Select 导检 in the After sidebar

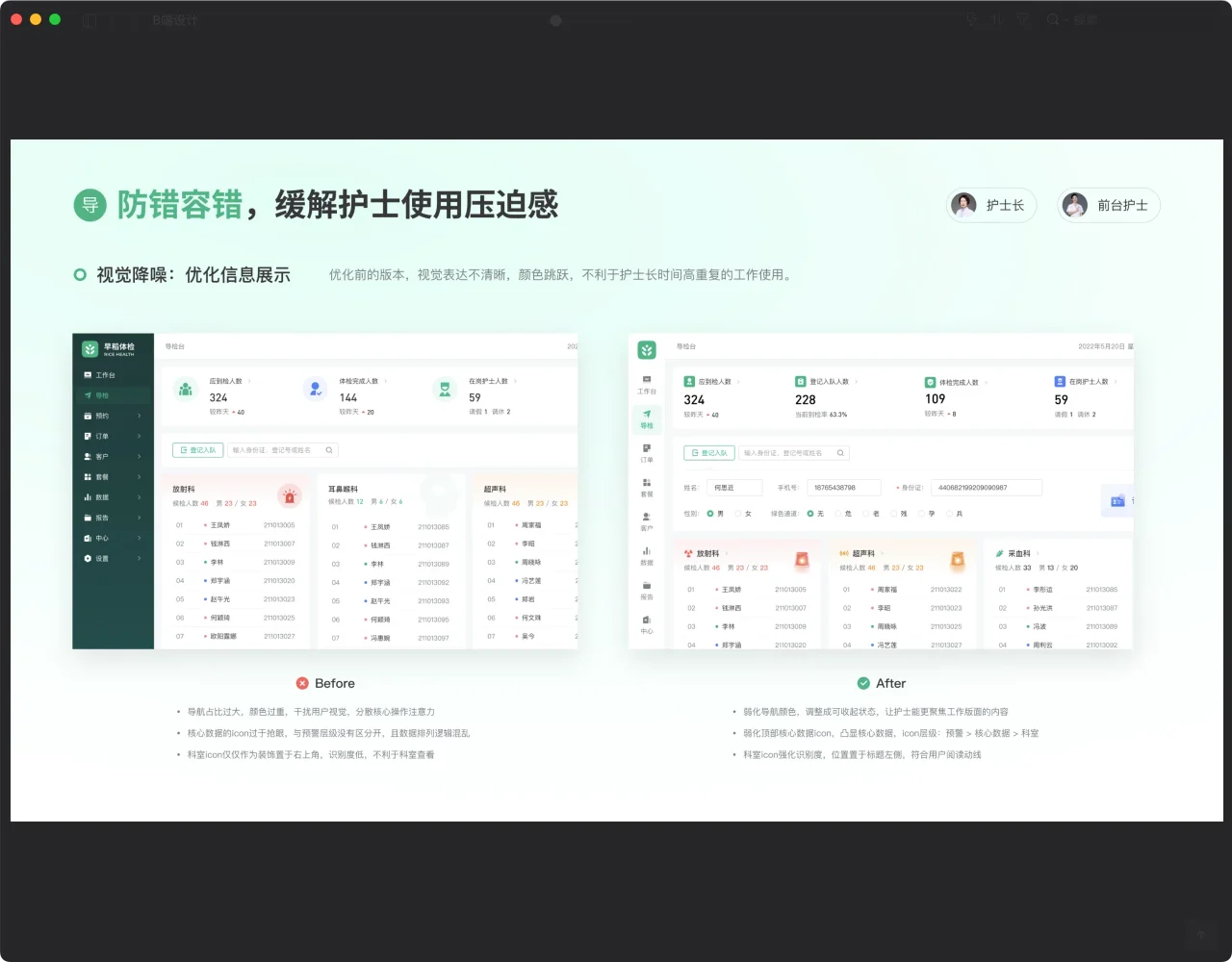click(x=647, y=418)
